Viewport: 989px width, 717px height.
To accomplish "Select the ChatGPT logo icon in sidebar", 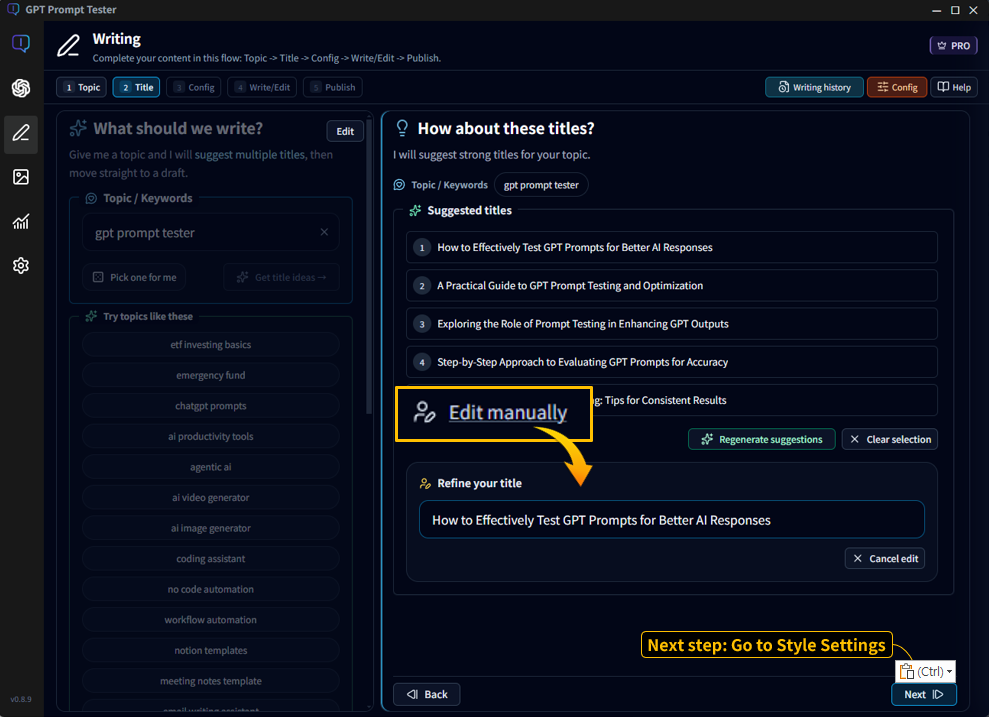I will (x=20, y=88).
